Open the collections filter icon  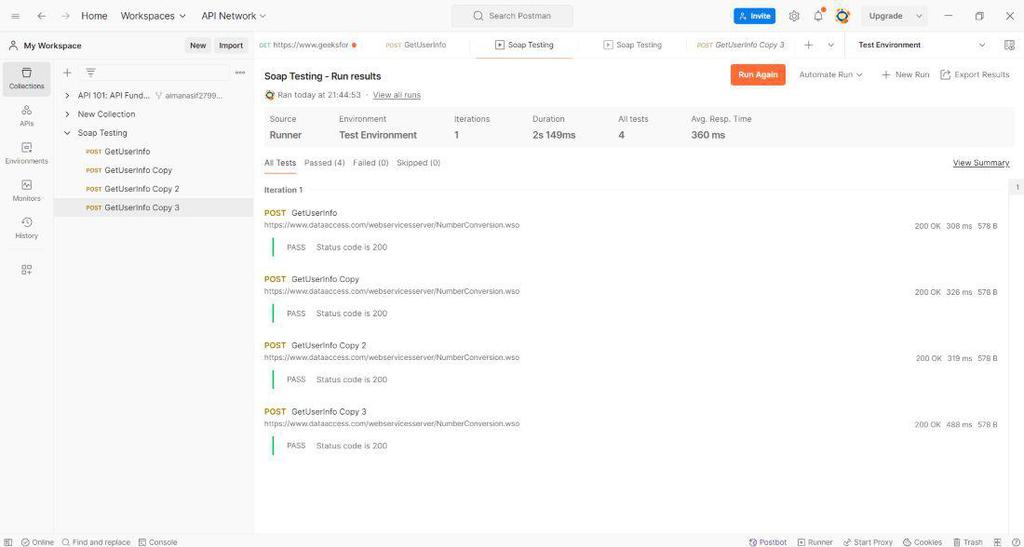[x=91, y=72]
